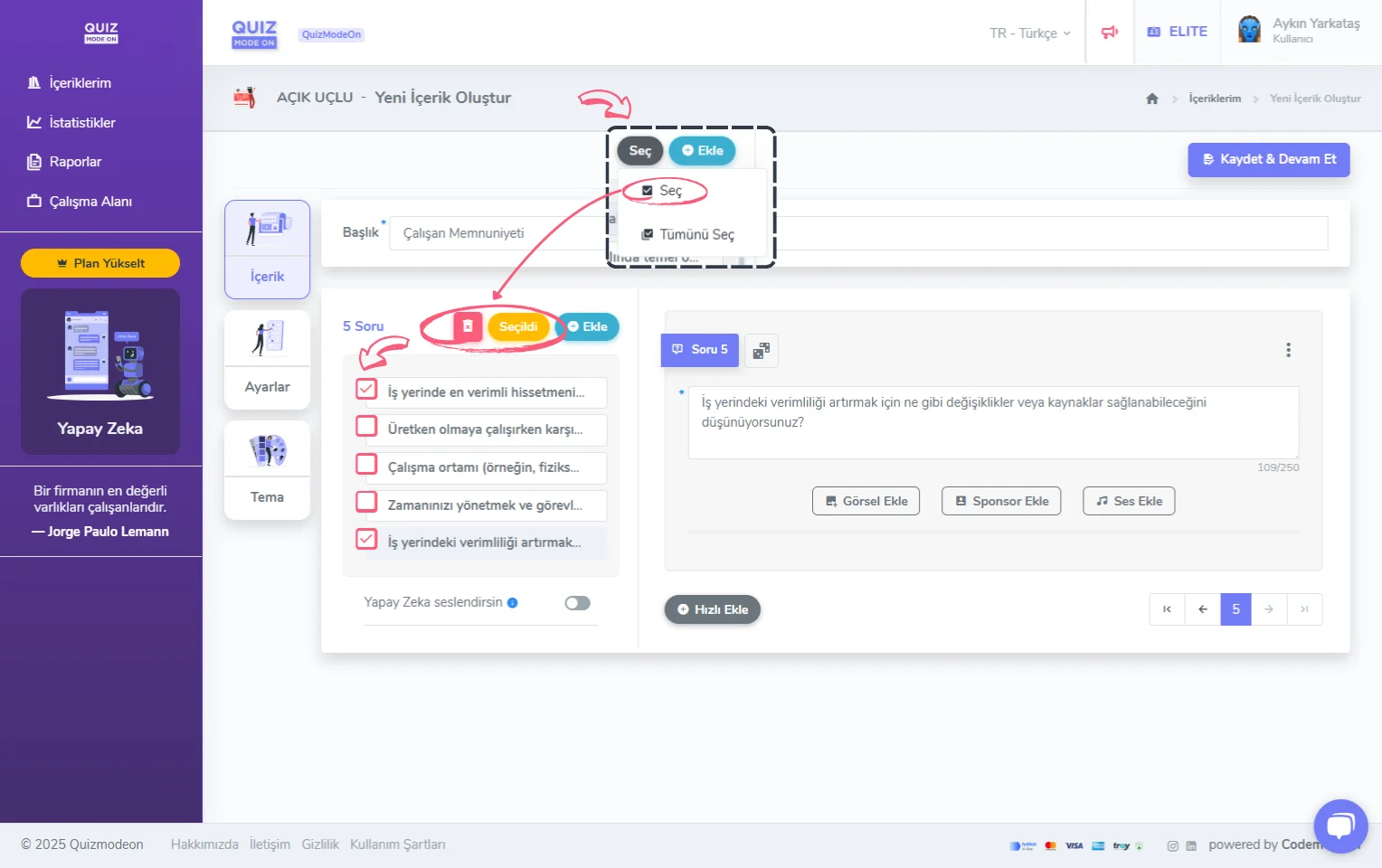
Task: Click the Görsel Ekle button
Action: coord(866,501)
